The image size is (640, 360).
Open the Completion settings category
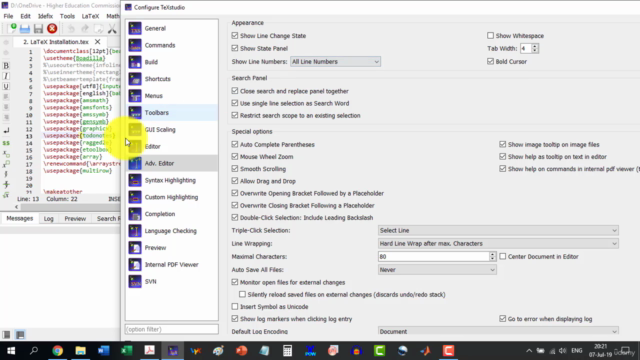tap(171, 214)
